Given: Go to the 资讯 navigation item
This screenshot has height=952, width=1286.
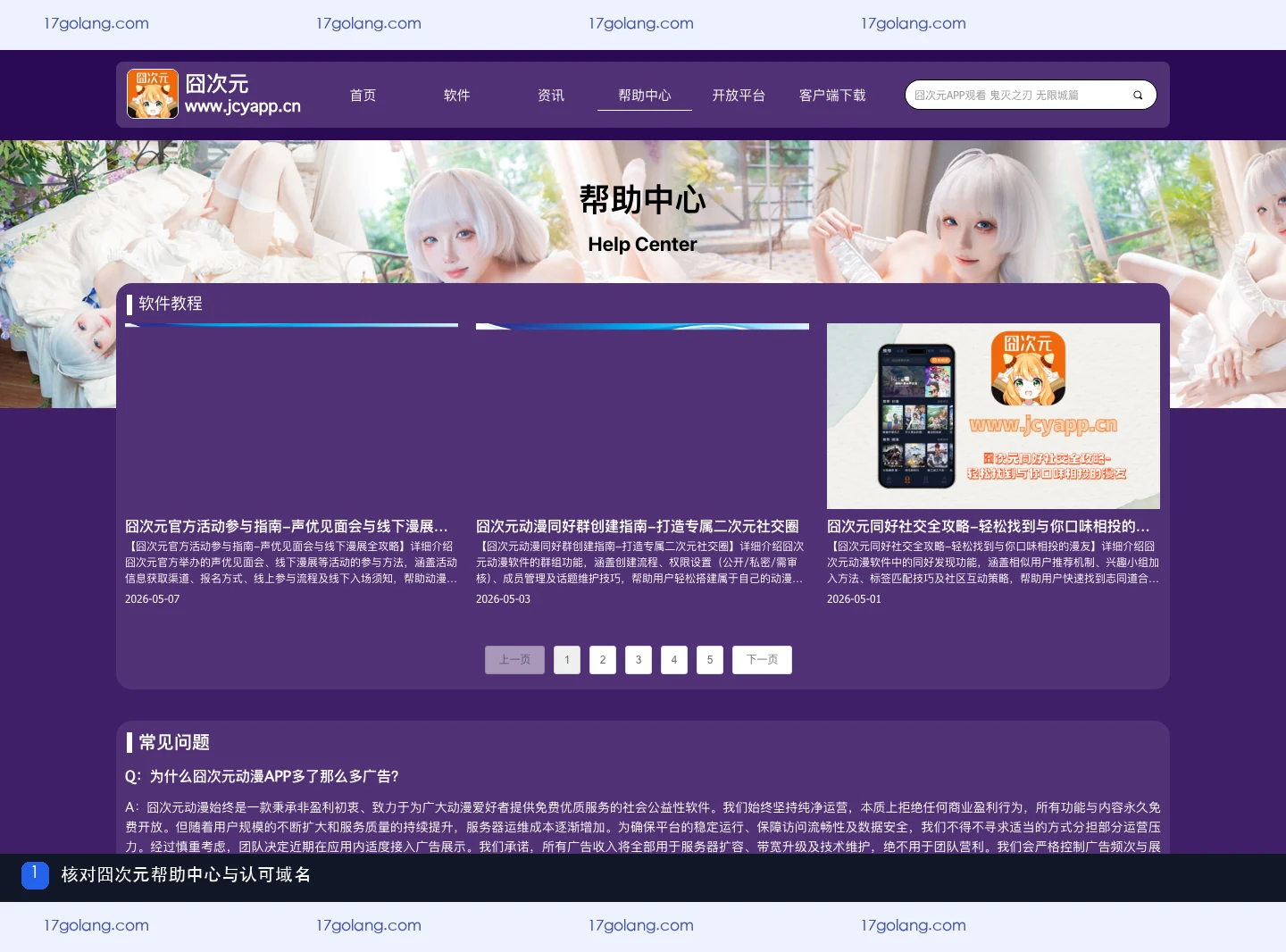Looking at the screenshot, I should click(x=551, y=96).
